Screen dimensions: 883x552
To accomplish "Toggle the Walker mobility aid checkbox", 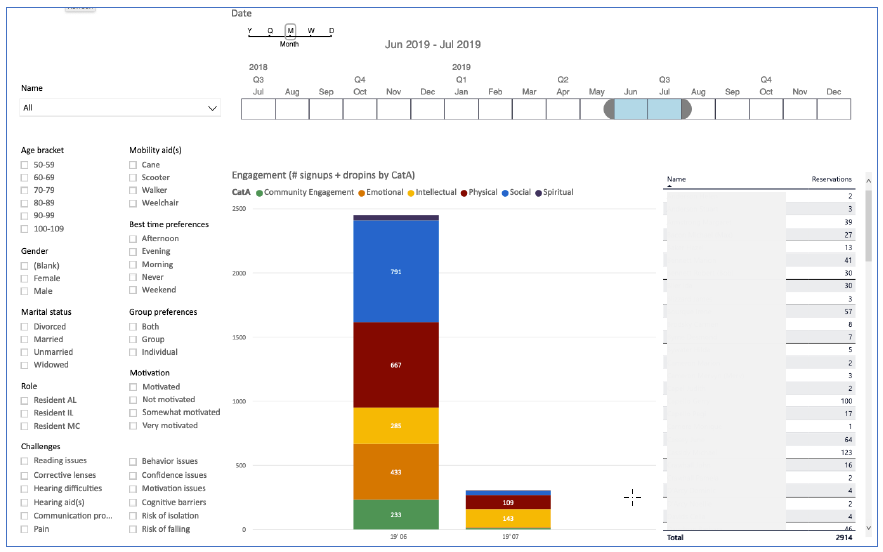I will point(133,190).
